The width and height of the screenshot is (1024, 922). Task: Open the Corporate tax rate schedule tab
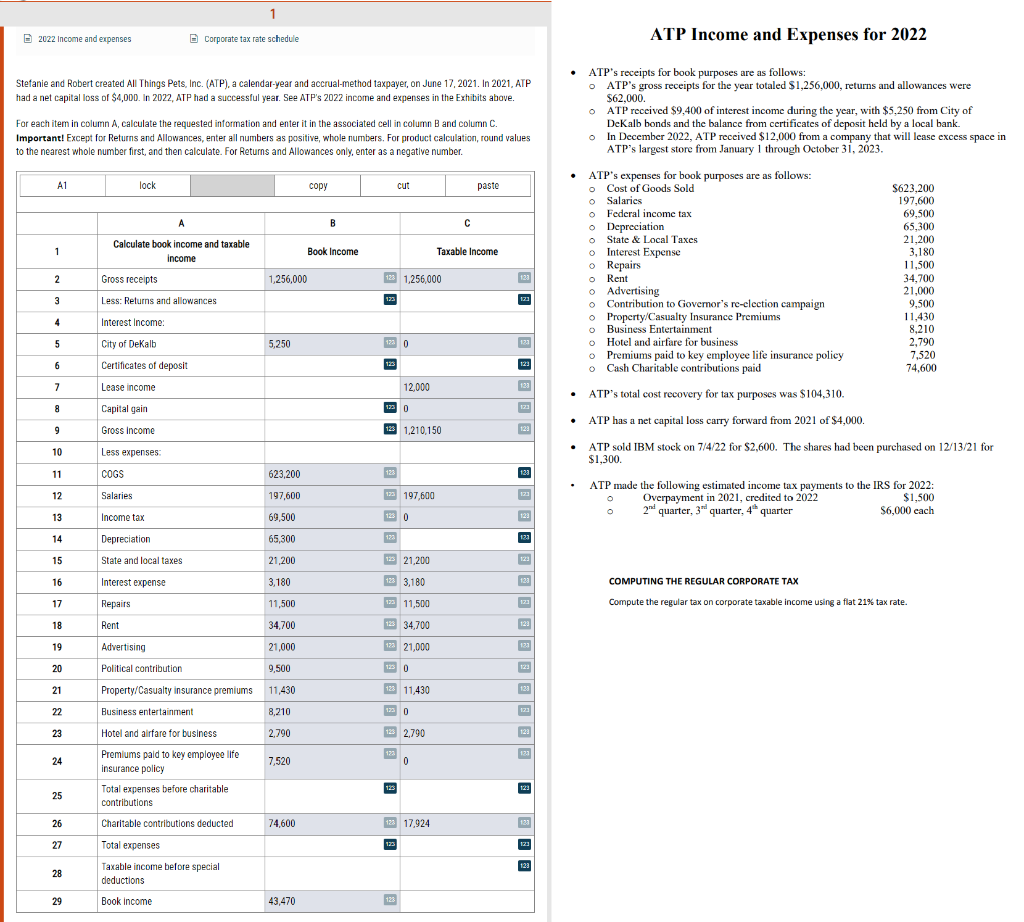tap(250, 38)
